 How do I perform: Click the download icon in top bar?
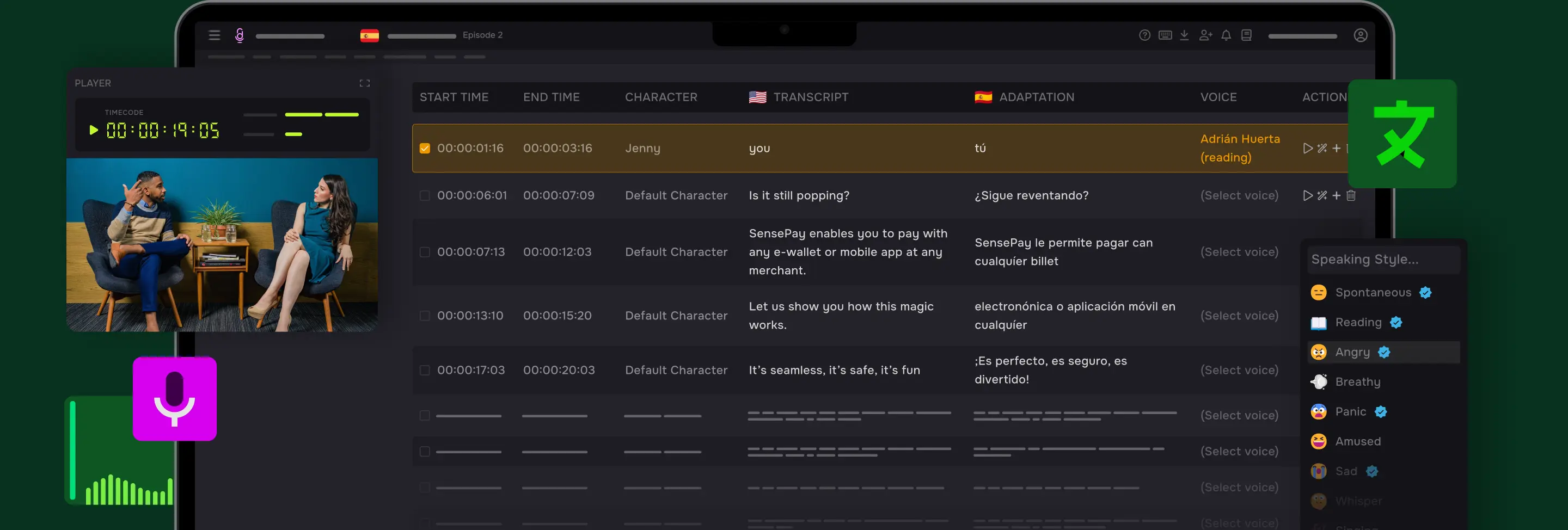1184,35
